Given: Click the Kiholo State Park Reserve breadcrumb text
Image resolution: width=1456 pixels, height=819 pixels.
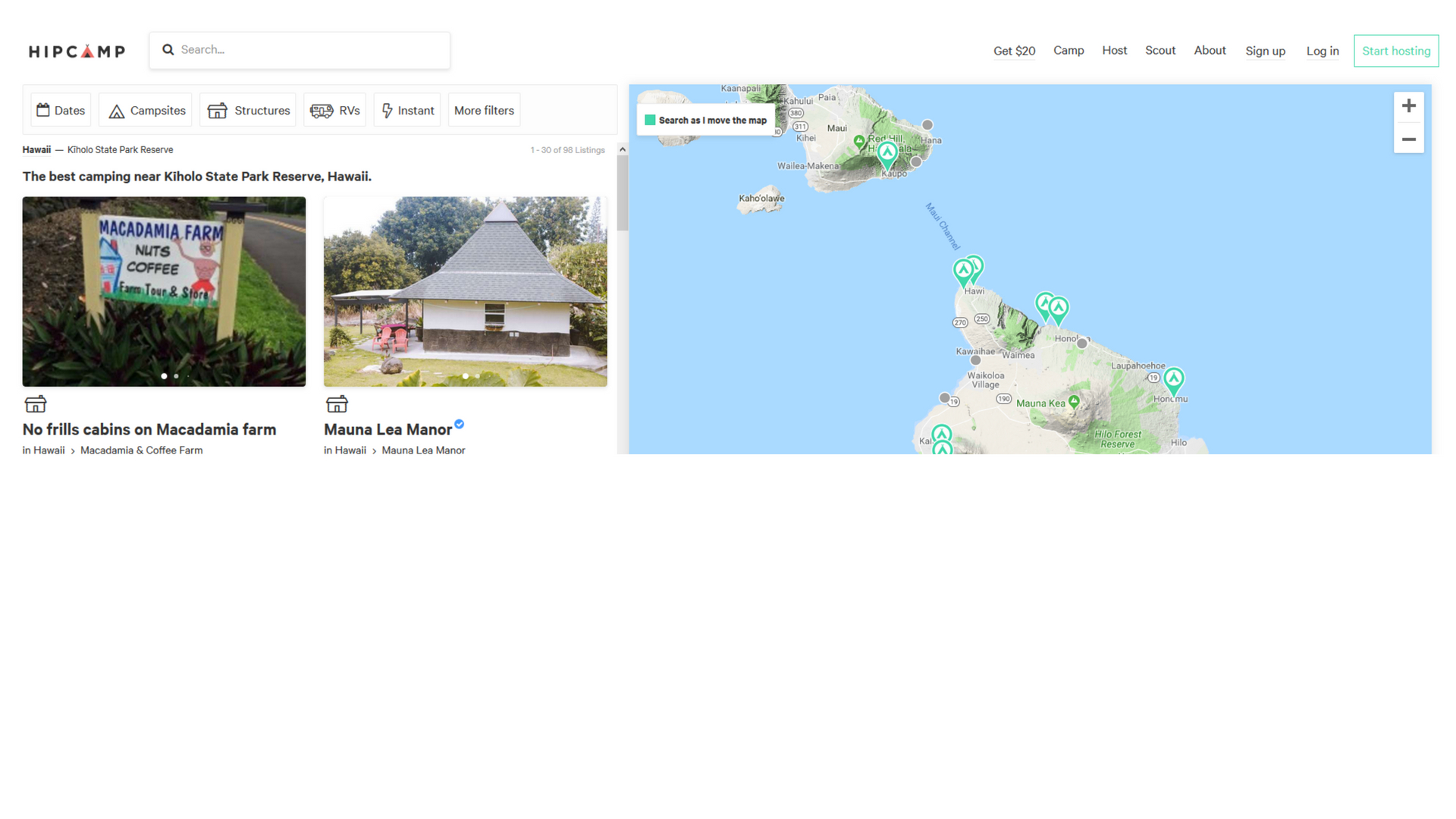Looking at the screenshot, I should tap(120, 149).
